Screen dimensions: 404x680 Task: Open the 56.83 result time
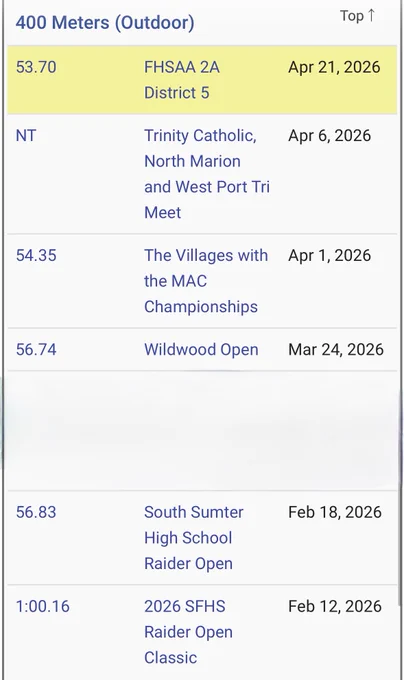[36, 512]
